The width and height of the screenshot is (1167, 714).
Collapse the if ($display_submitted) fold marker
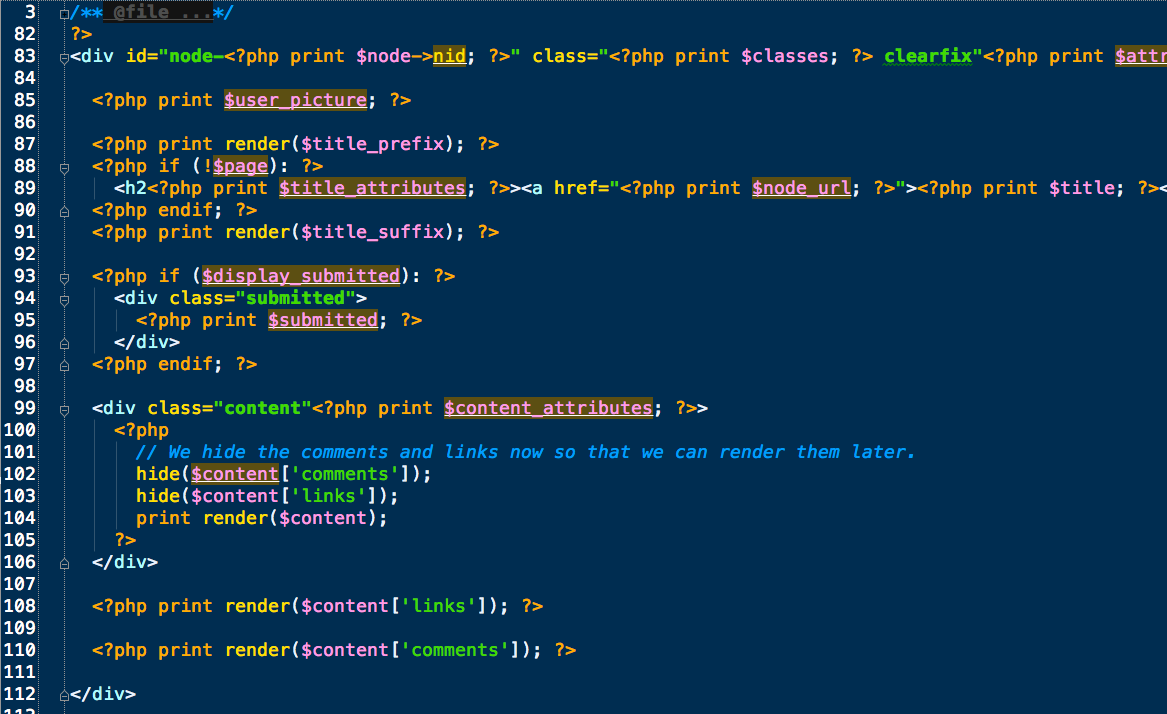tap(64, 278)
